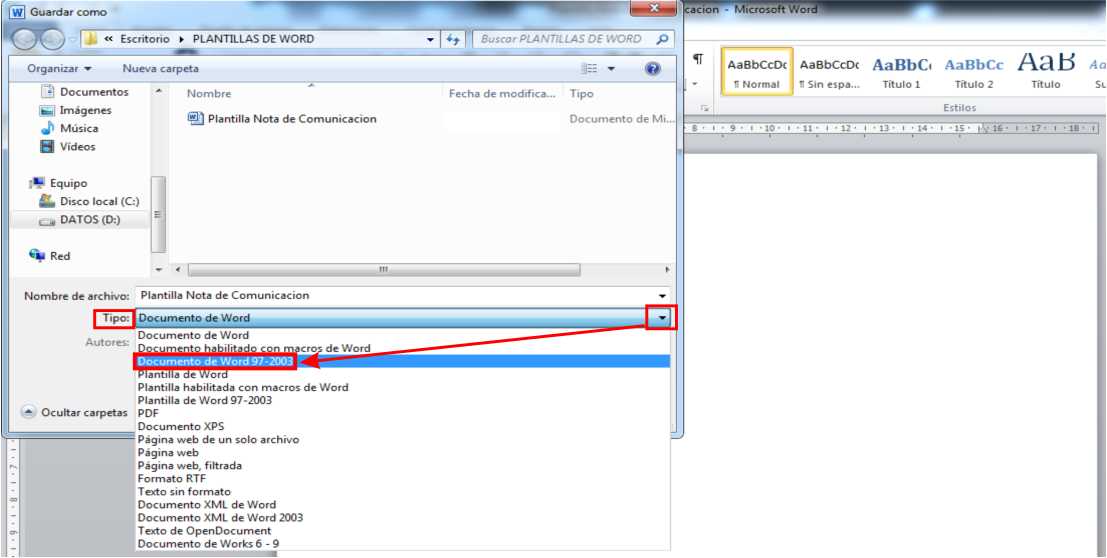
Task: Click the Forward navigation arrow in Guardar como
Action: coord(52,40)
